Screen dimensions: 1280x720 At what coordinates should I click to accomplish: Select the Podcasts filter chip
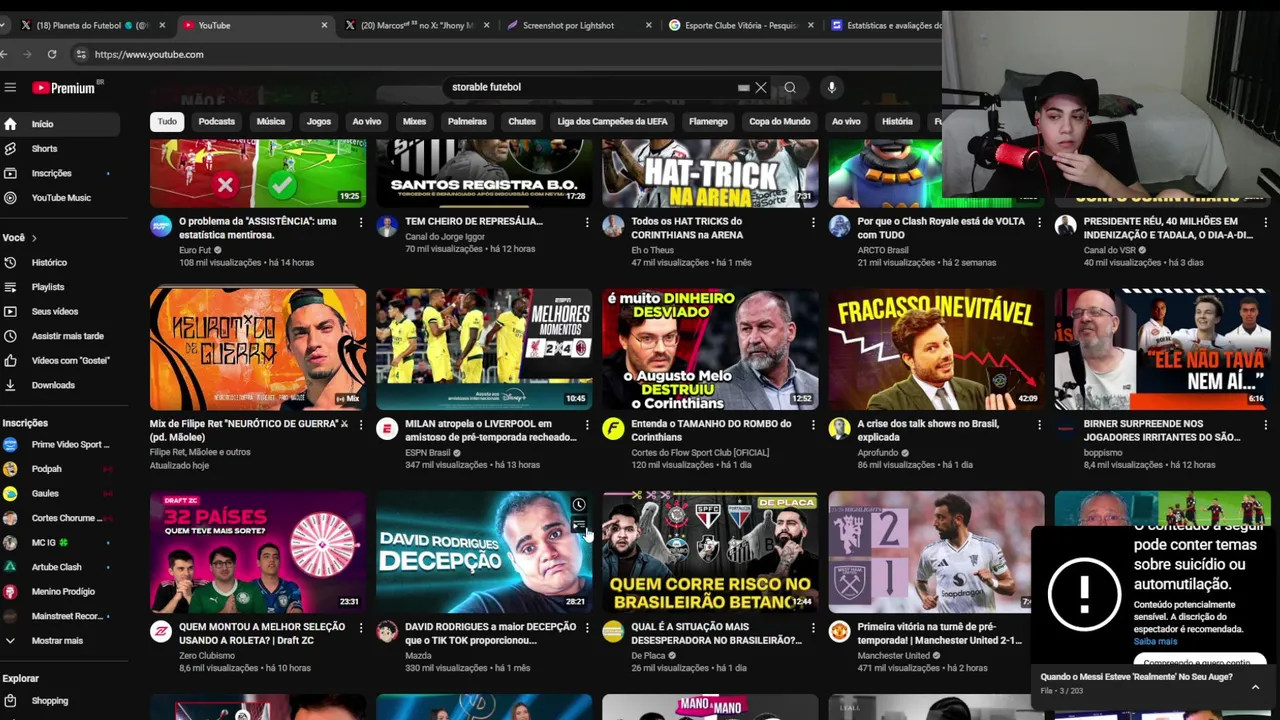[x=216, y=122]
